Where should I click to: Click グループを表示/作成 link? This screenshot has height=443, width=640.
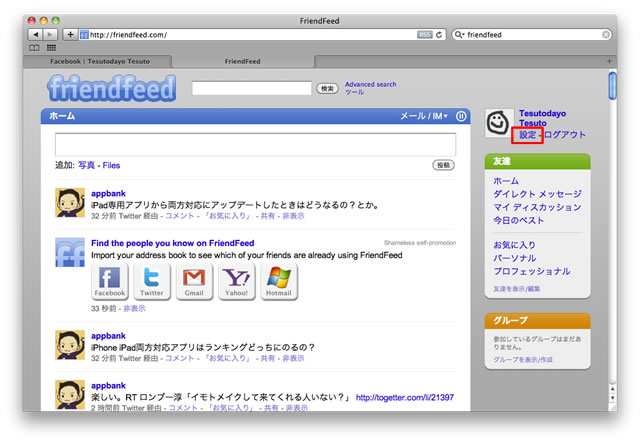pyautogui.click(x=523, y=360)
